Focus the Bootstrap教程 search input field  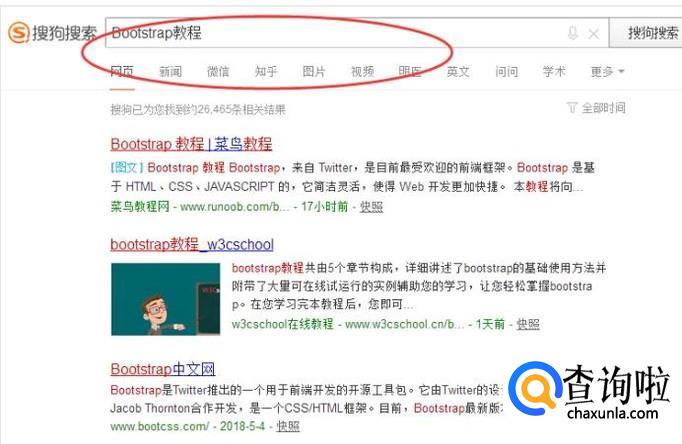[335, 33]
